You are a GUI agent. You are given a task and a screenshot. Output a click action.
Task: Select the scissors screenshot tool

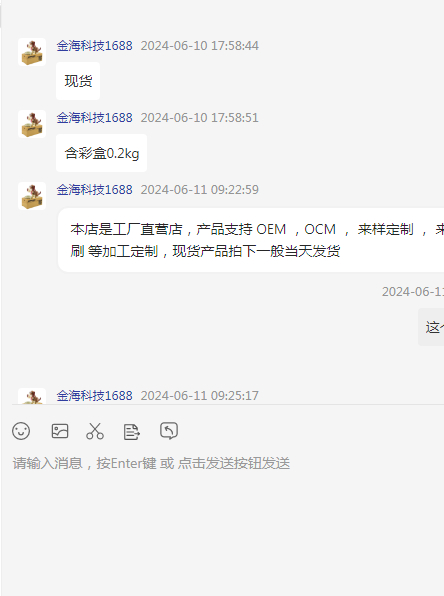(x=95, y=431)
